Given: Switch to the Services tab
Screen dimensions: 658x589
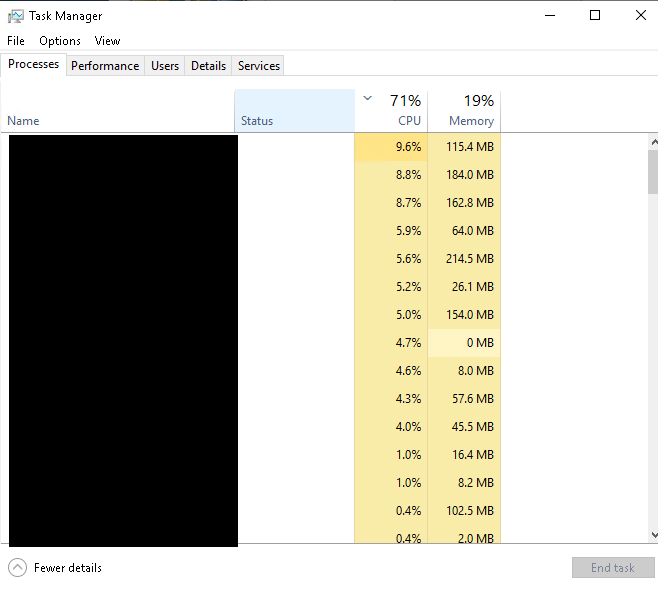Looking at the screenshot, I should coord(259,66).
